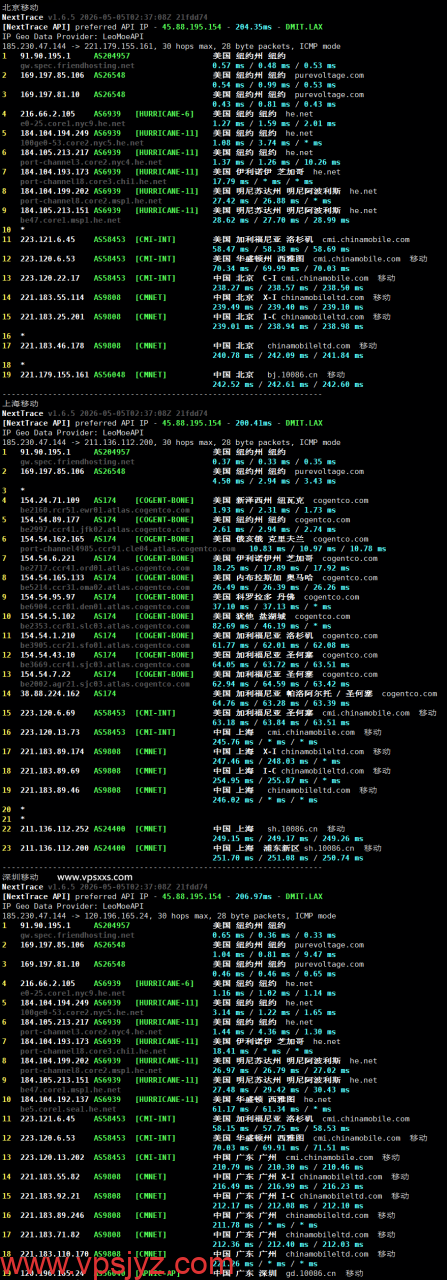
Task: Click hop IP 221.183.55.82
Action: click(50, 1176)
